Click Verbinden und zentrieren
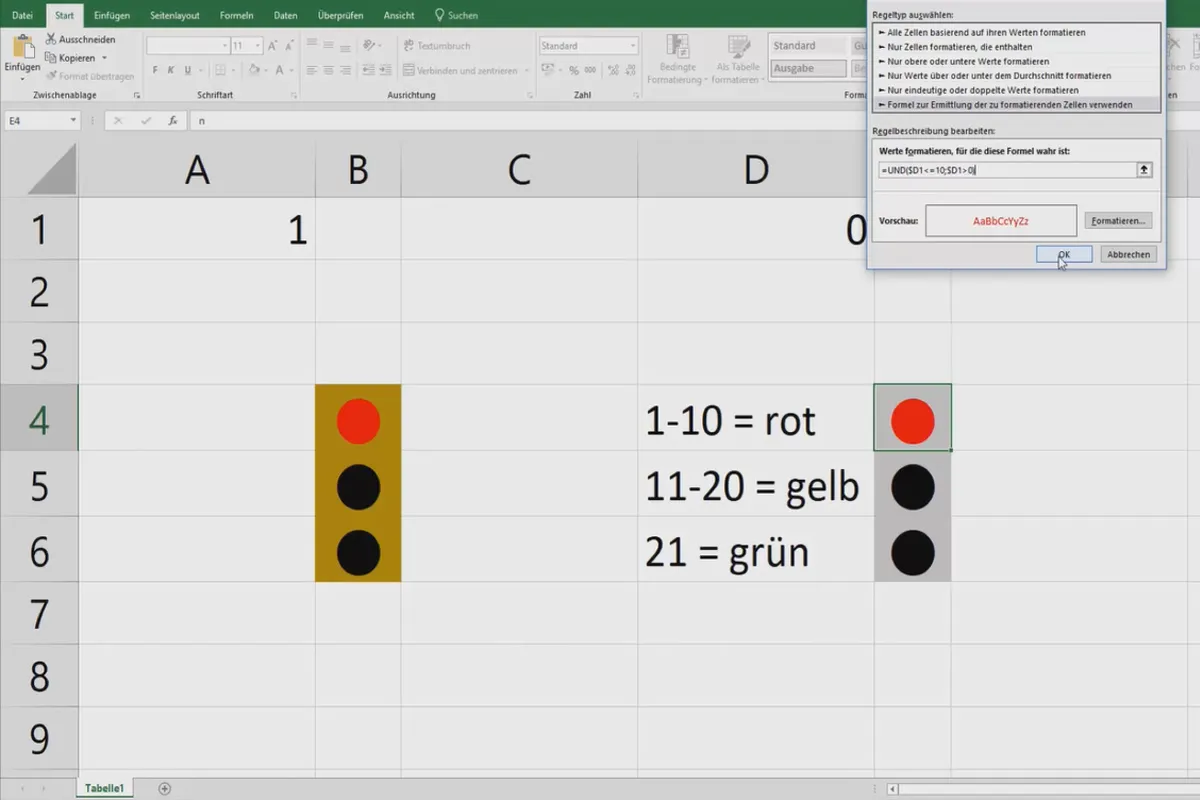Image resolution: width=1200 pixels, height=800 pixels. tap(460, 71)
